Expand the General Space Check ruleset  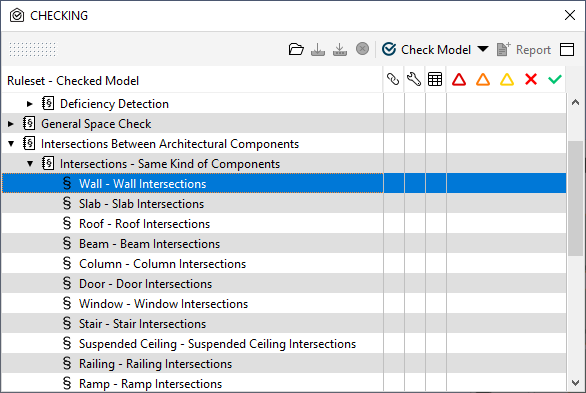11,124
